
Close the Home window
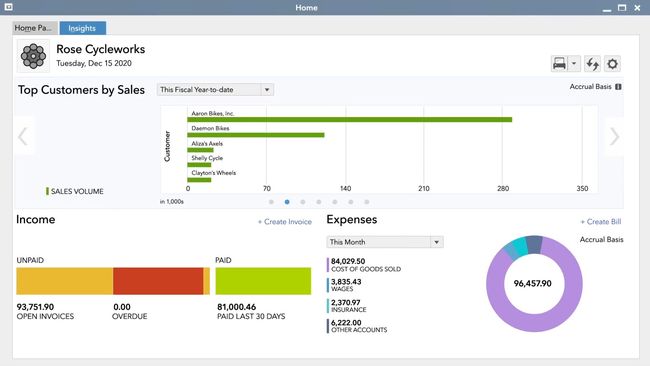637,7
